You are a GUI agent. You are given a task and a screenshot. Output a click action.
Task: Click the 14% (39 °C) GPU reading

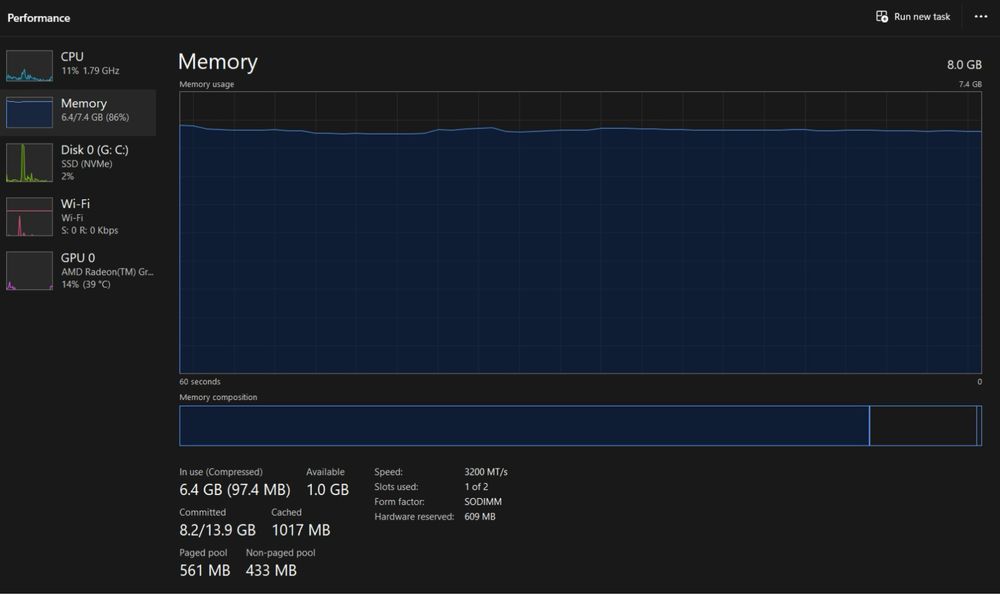(86, 285)
